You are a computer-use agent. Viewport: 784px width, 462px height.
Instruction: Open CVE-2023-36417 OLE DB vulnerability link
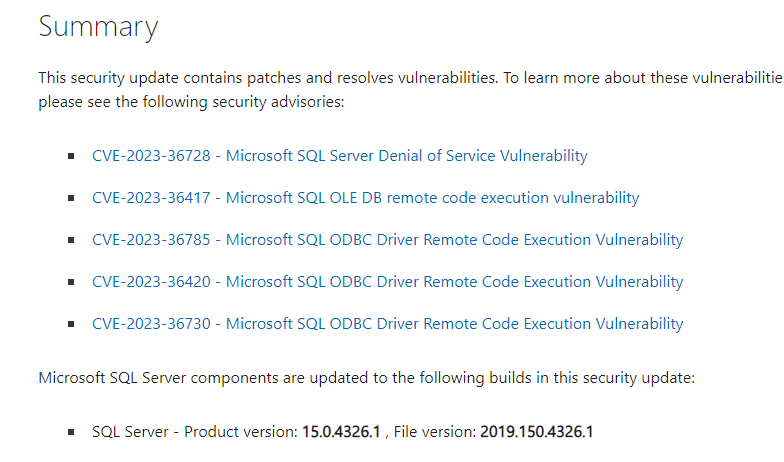(x=366, y=198)
